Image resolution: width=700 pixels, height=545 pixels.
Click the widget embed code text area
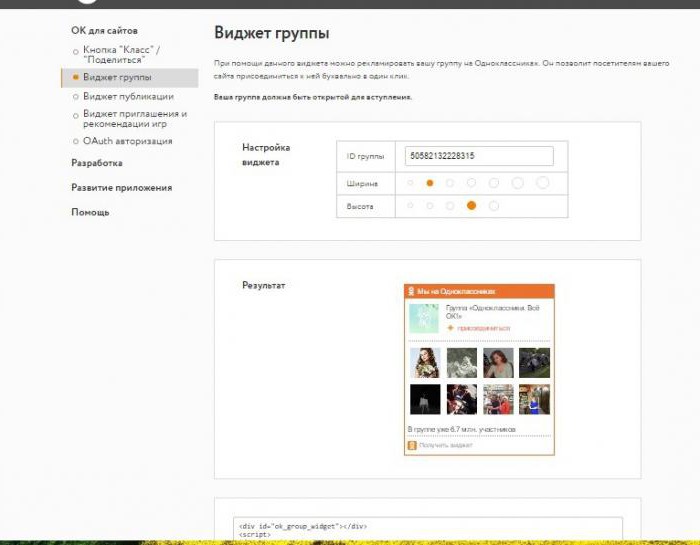[x=428, y=529]
